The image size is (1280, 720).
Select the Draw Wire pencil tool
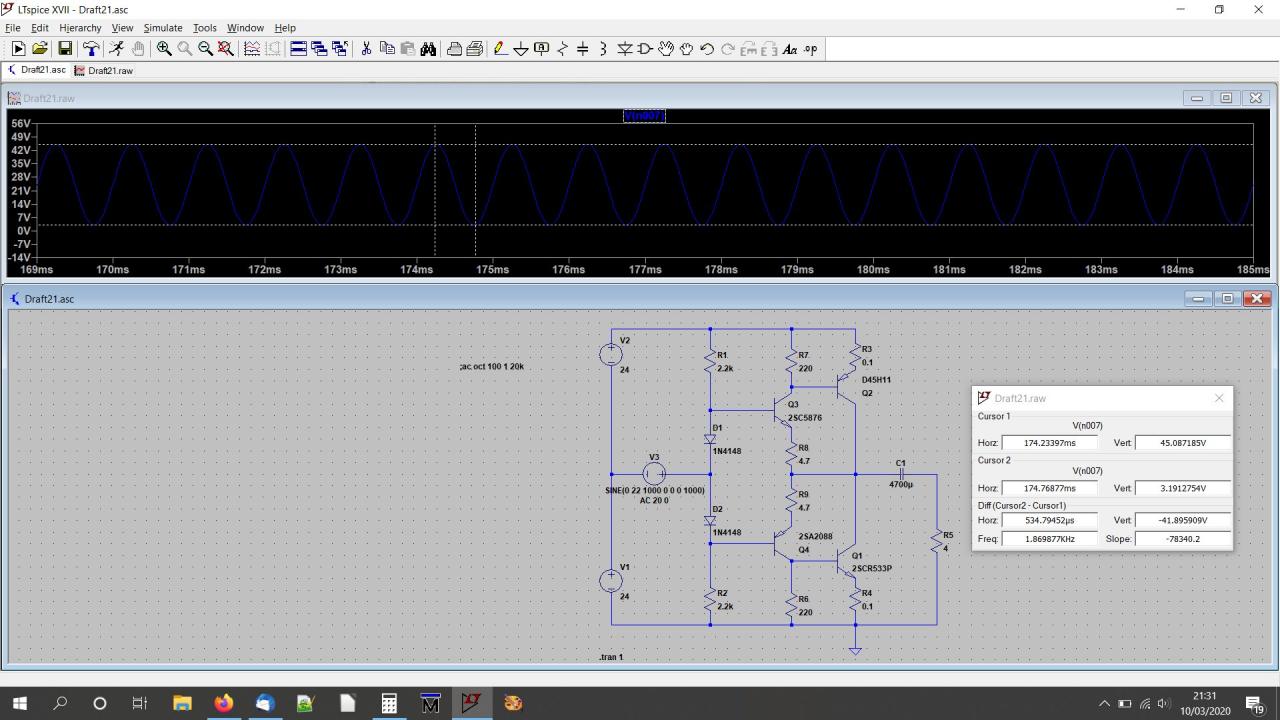pos(500,49)
